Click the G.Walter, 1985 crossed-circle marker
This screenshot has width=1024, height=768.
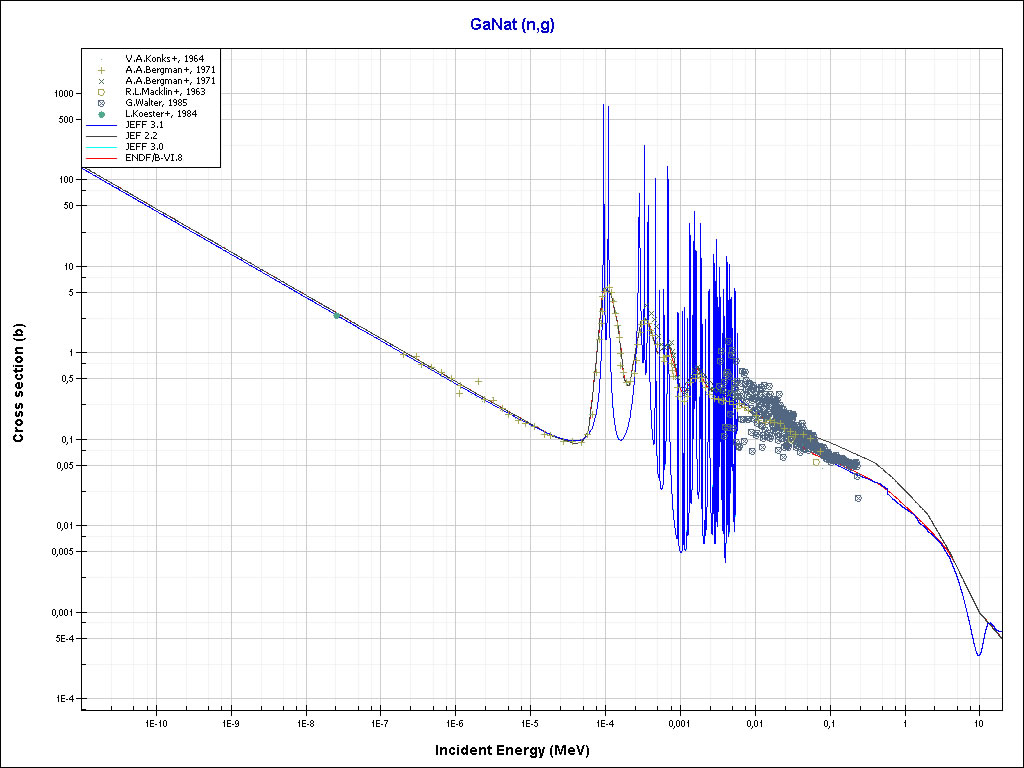pyautogui.click(x=101, y=103)
